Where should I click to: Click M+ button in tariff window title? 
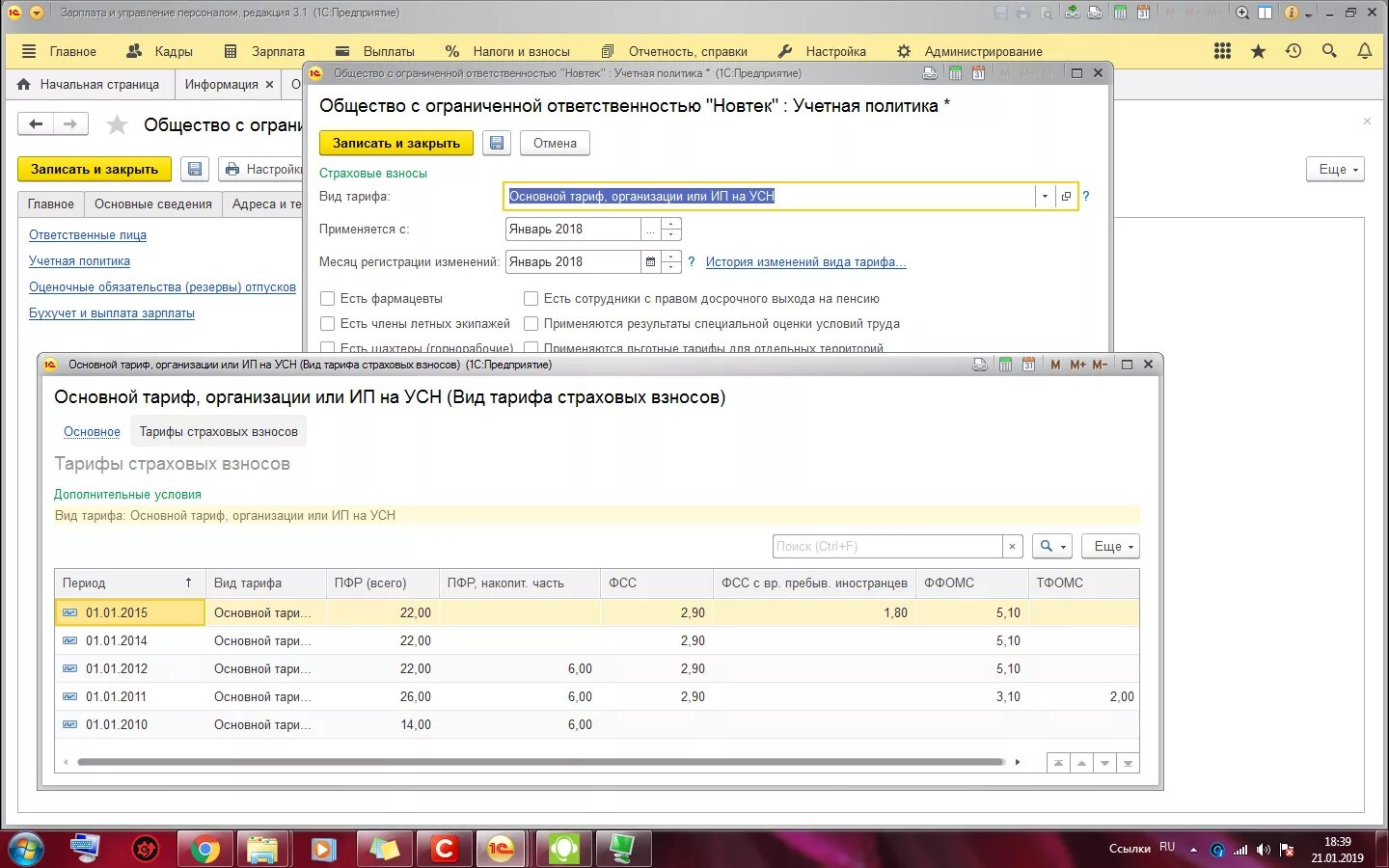1077,365
